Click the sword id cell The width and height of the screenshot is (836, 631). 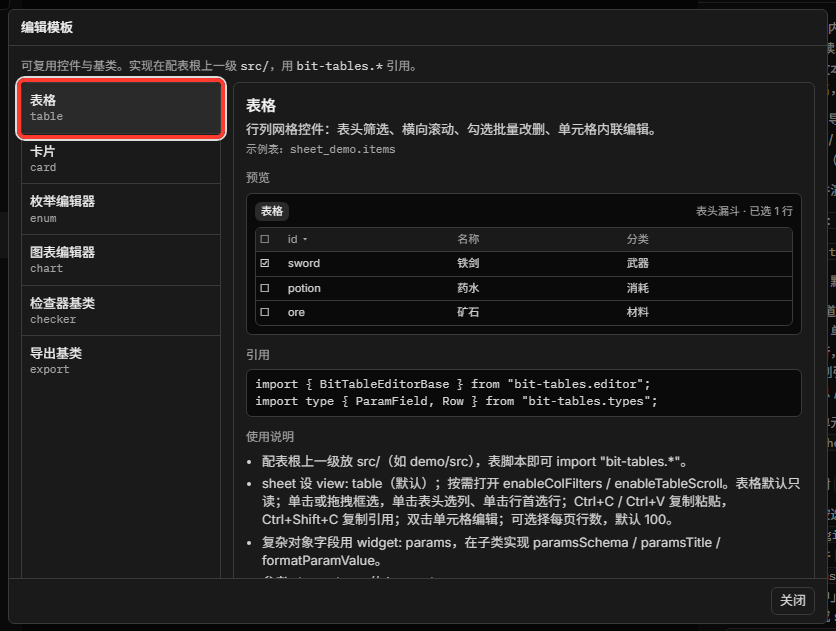click(x=304, y=263)
